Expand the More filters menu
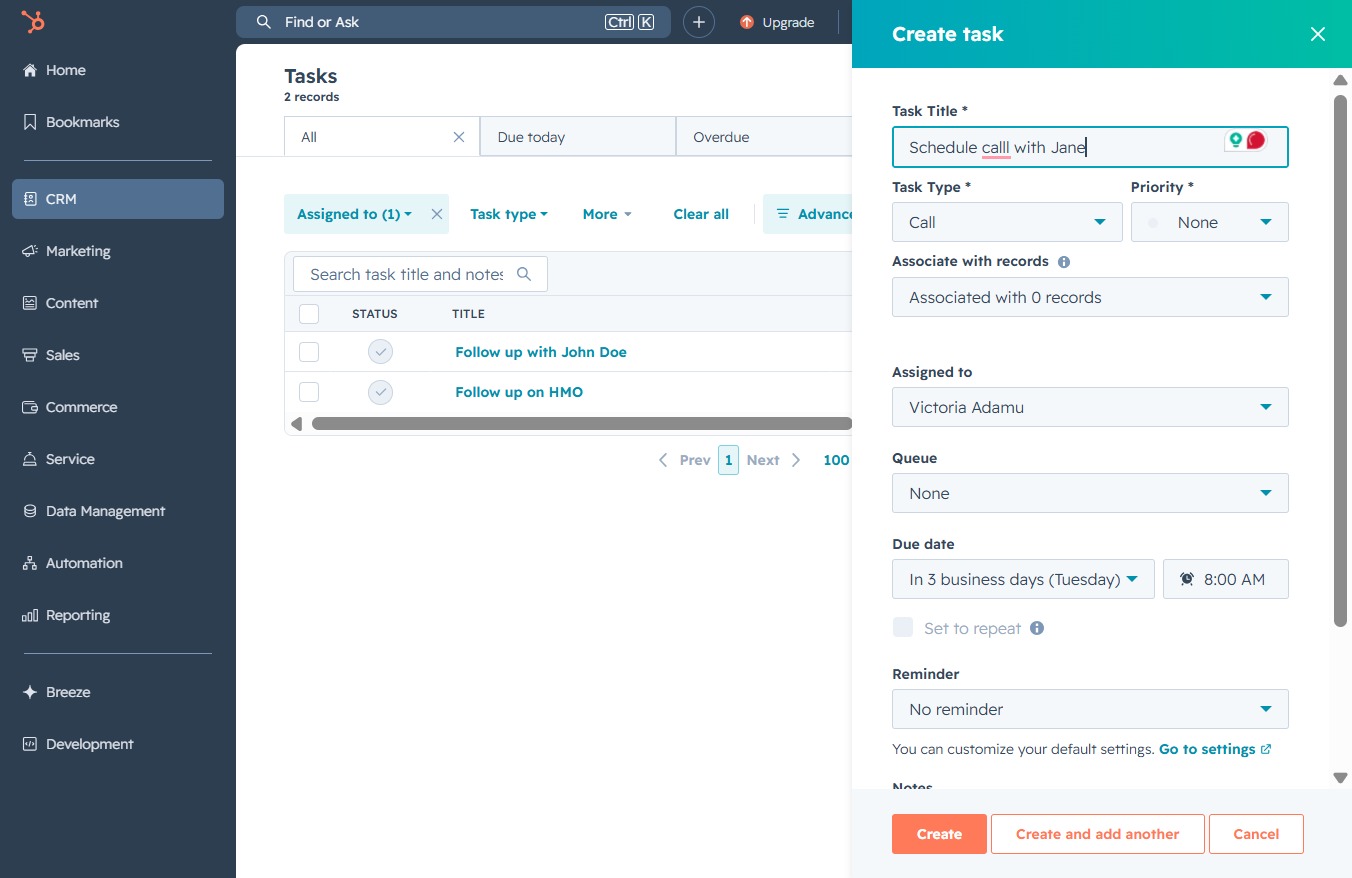 [607, 214]
